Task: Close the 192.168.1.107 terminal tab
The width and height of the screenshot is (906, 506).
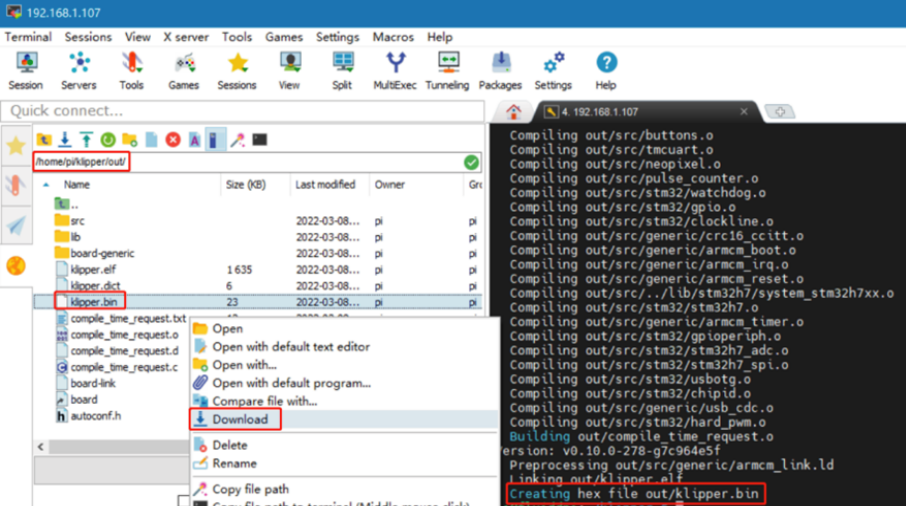Action: (743, 112)
